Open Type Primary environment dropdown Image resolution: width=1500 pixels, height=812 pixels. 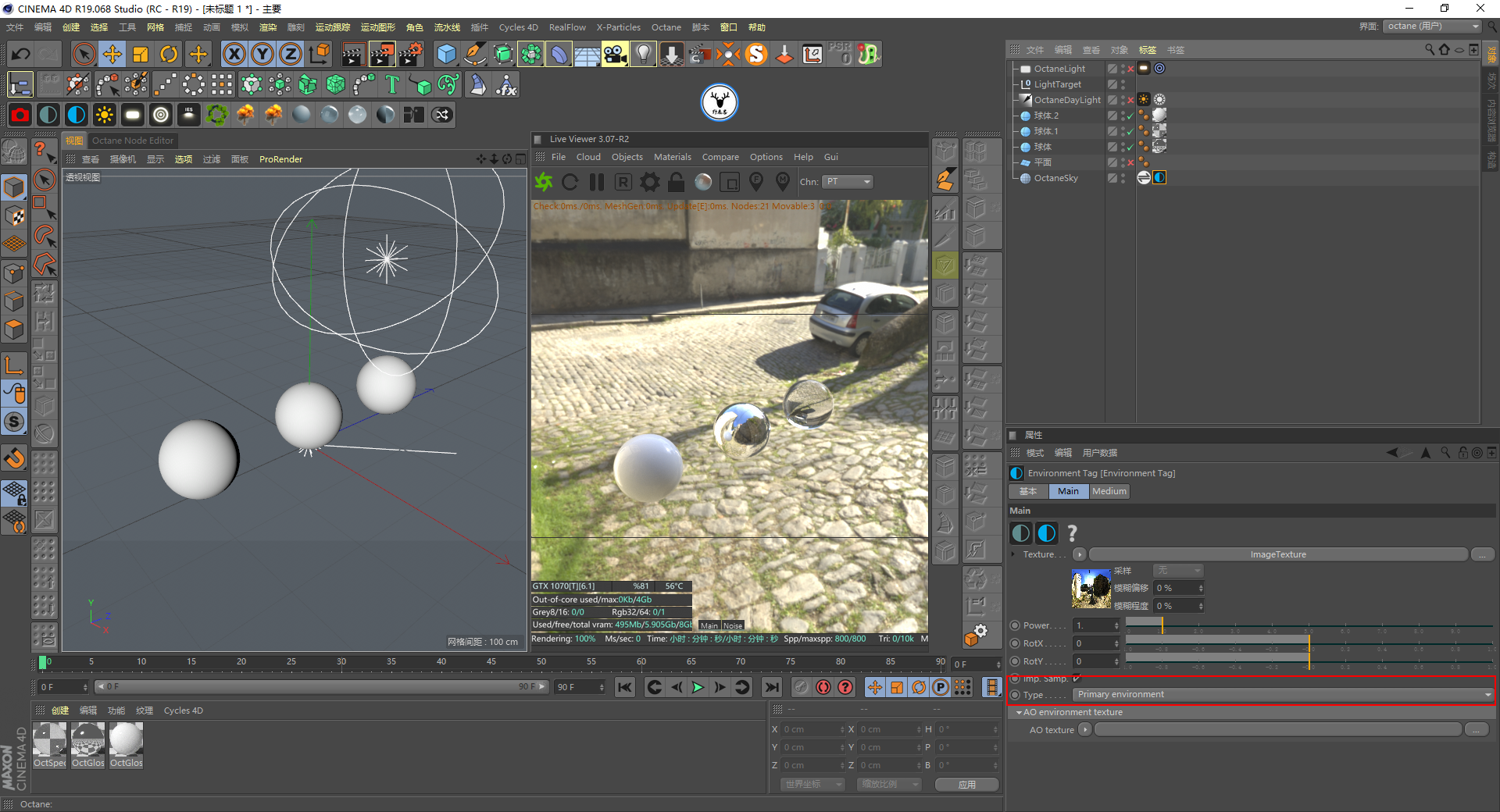click(1283, 694)
